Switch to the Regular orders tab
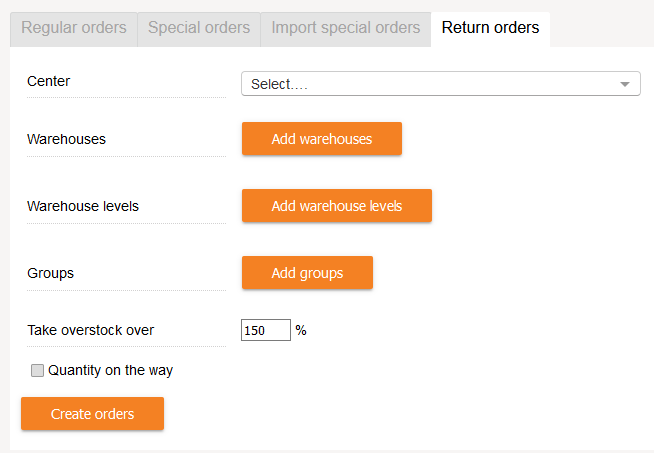 coord(73,28)
